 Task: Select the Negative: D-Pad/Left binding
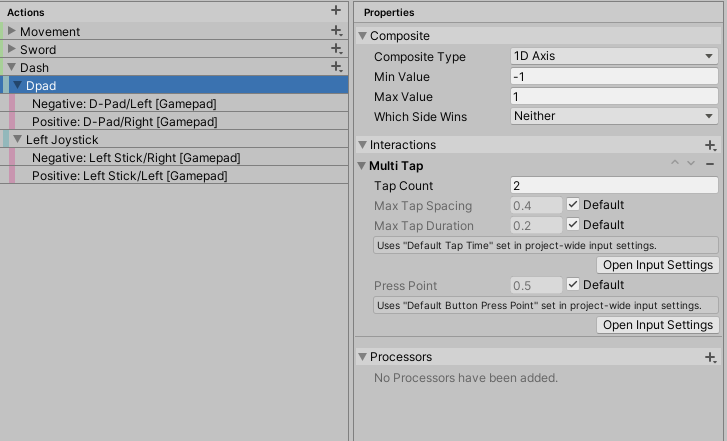(124, 104)
